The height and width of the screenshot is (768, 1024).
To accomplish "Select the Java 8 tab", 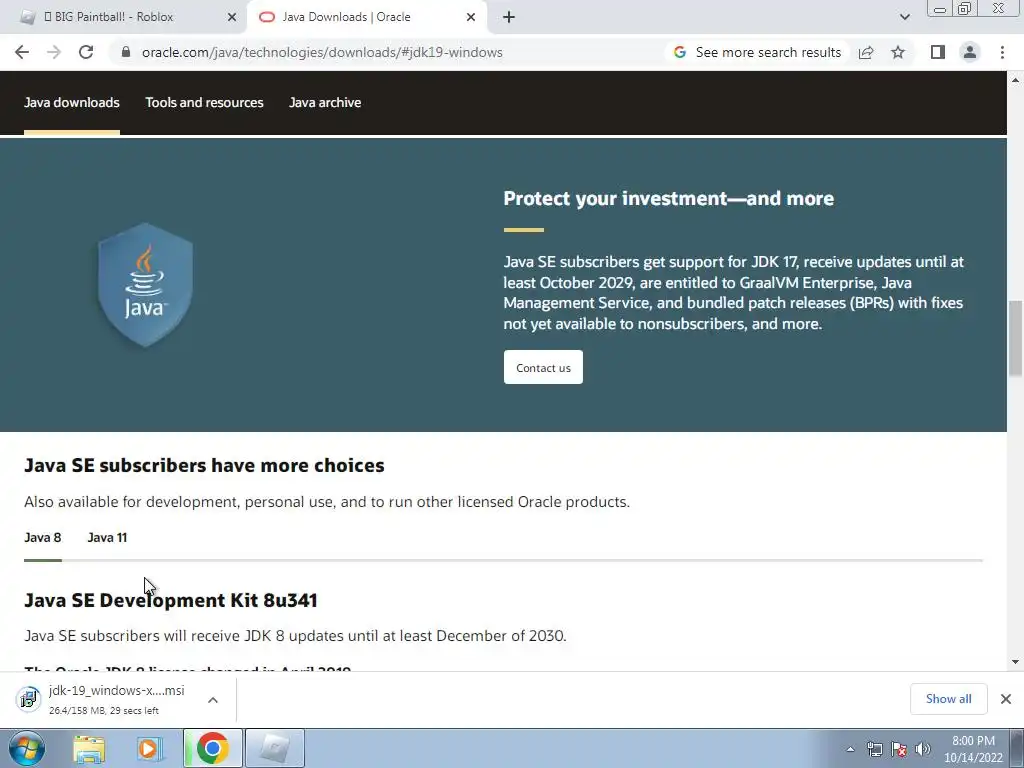I will click(x=42, y=537).
